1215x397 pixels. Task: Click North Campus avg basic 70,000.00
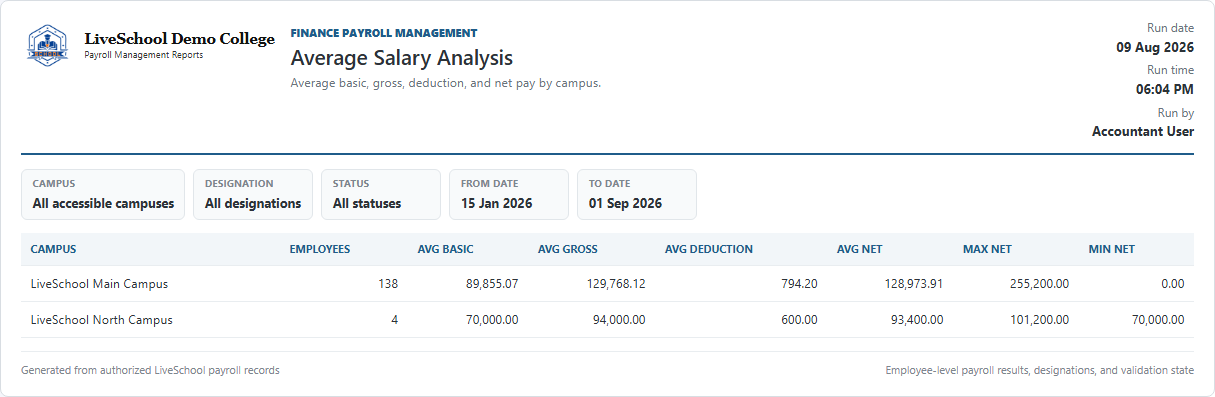point(492,320)
